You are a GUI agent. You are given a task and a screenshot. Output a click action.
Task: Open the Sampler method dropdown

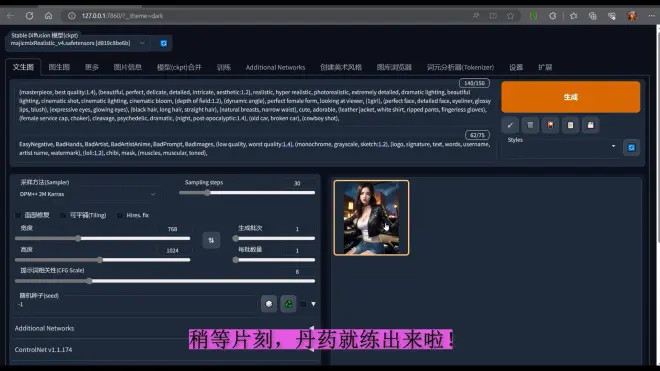point(88,194)
